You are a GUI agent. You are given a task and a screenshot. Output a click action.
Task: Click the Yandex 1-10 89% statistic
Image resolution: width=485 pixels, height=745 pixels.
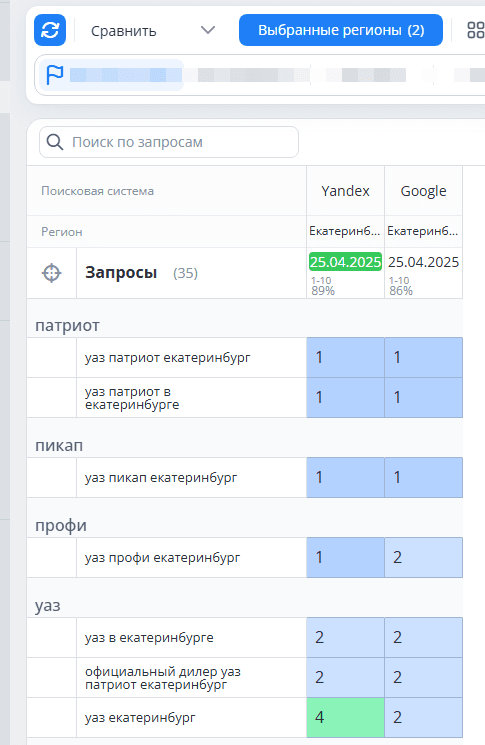pos(323,286)
